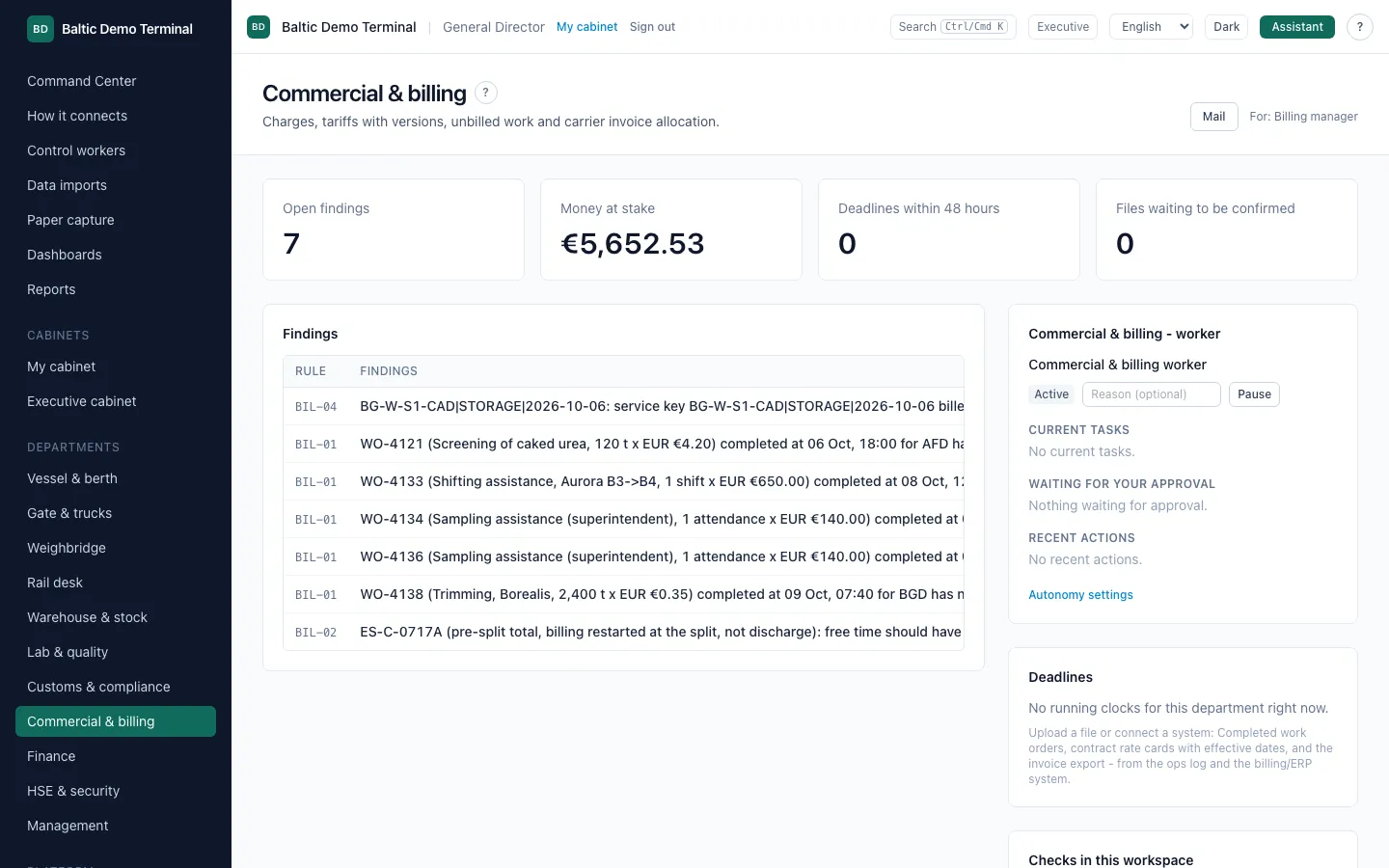Image resolution: width=1389 pixels, height=868 pixels.
Task: Select My cabinet in sidebar
Action: tap(116, 366)
